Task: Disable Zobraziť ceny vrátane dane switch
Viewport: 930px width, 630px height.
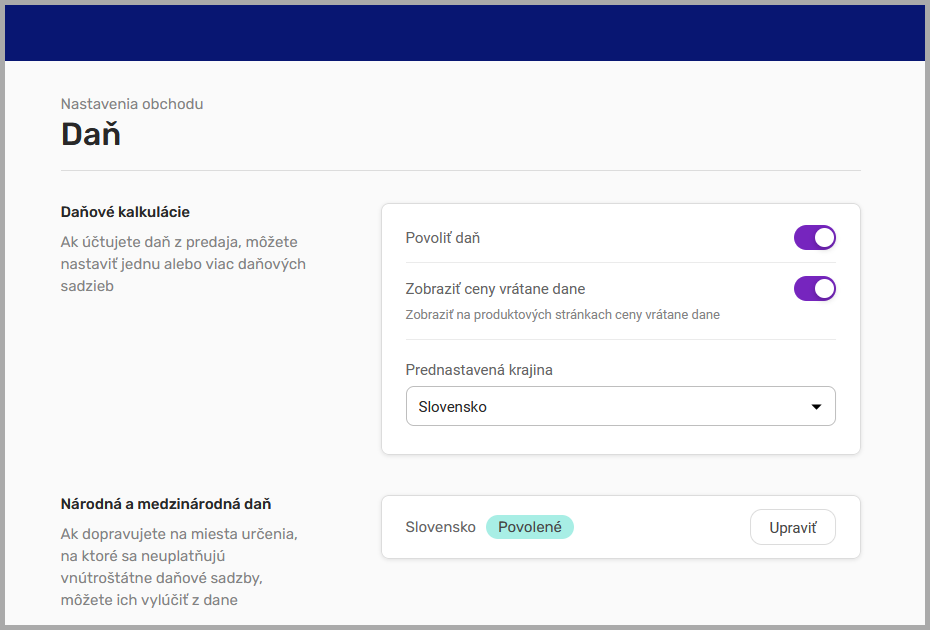Action: [814, 289]
